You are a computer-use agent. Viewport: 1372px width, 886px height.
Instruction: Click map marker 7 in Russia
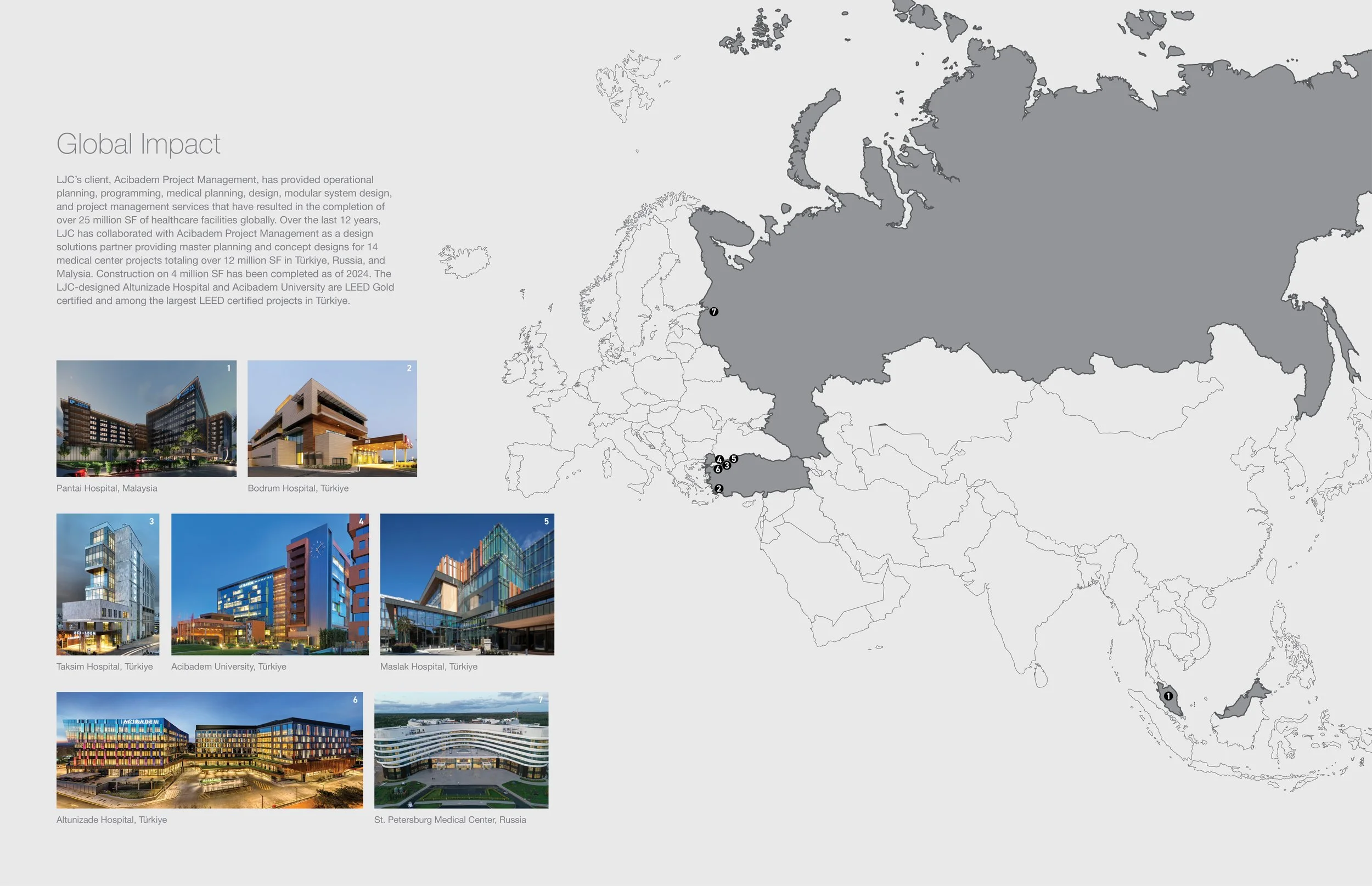(x=713, y=311)
